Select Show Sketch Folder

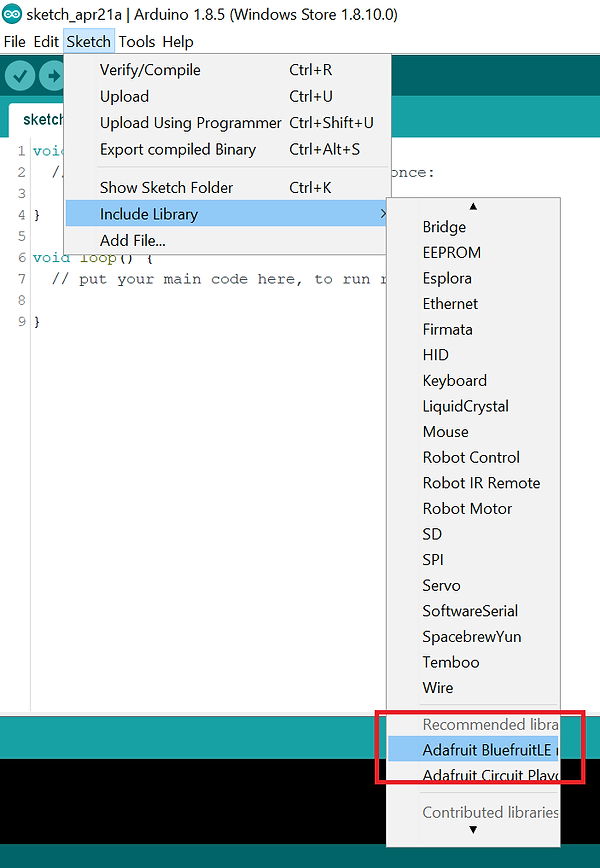pyautogui.click(x=227, y=188)
